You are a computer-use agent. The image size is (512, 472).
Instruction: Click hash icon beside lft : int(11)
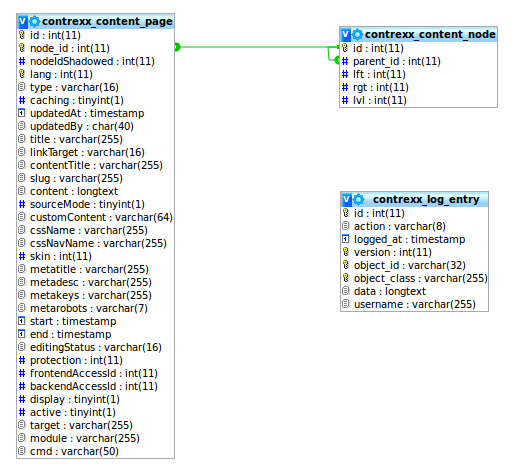coord(345,74)
